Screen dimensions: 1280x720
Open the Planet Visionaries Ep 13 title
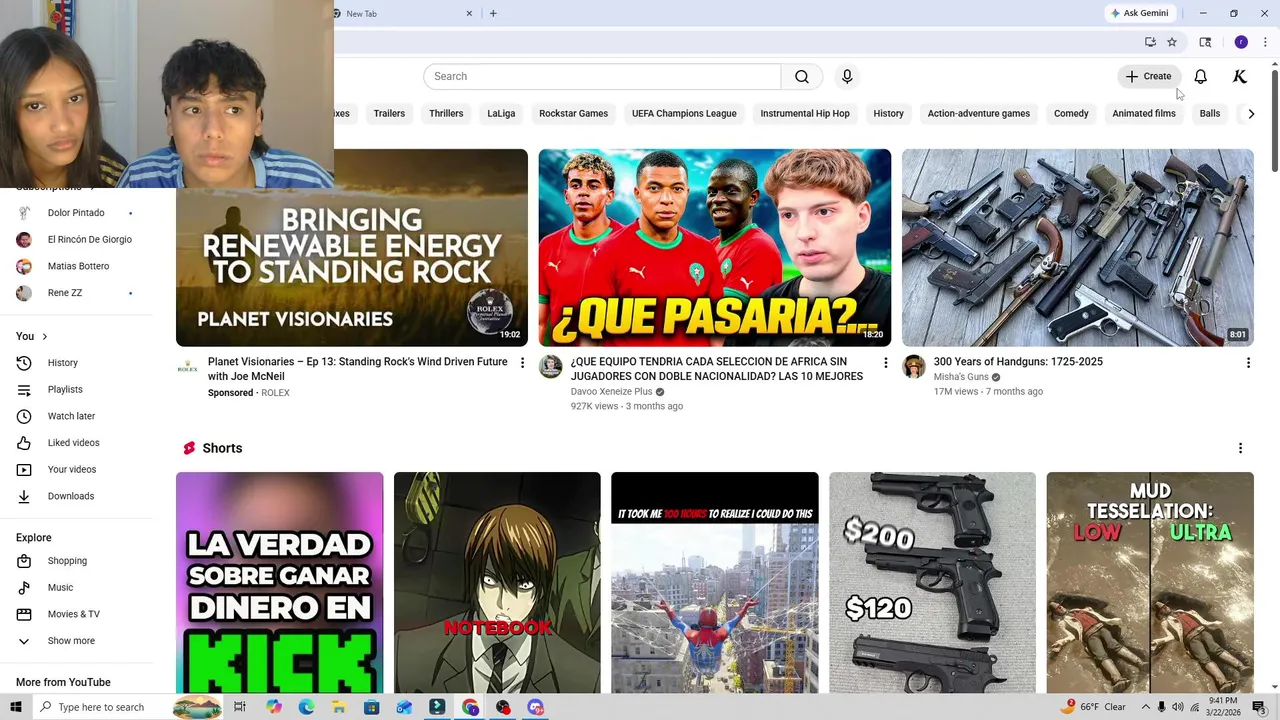coord(358,369)
